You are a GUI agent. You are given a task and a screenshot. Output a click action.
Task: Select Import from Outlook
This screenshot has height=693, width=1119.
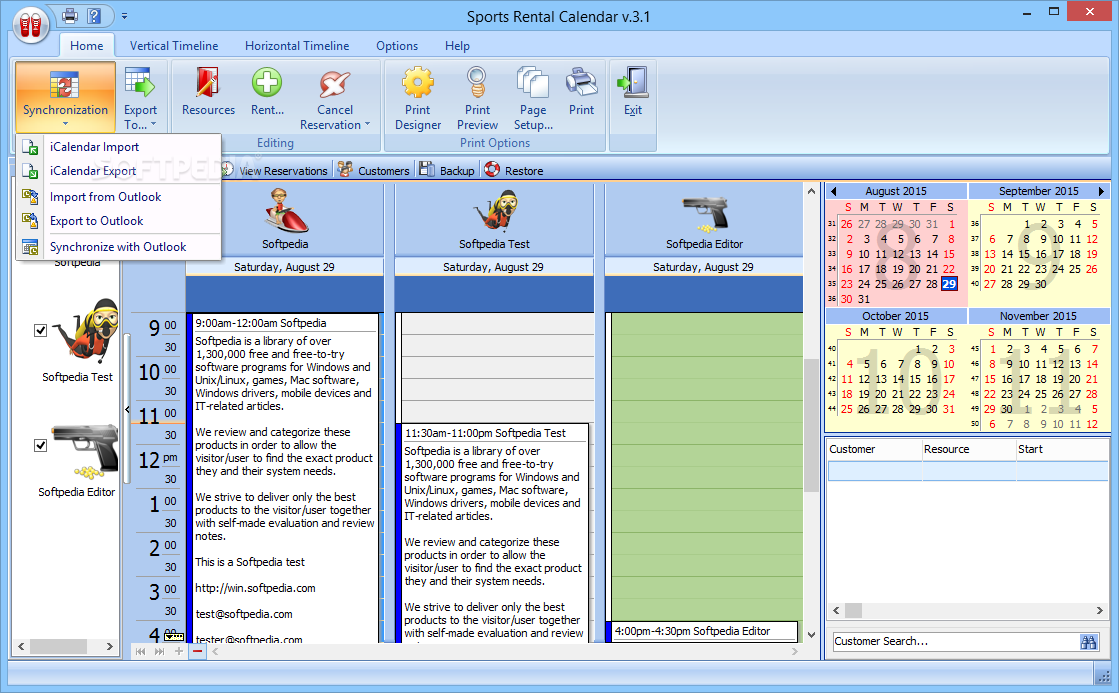(118, 197)
